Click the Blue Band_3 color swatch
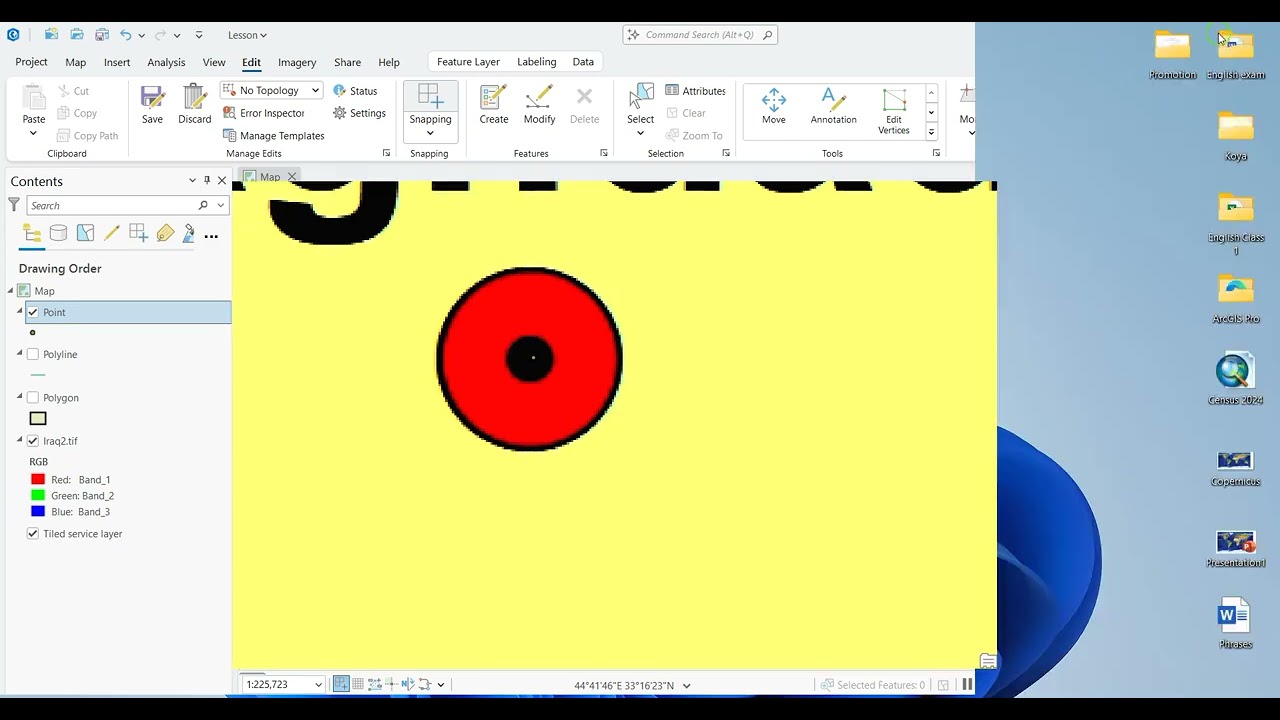Image resolution: width=1280 pixels, height=720 pixels. click(x=38, y=512)
